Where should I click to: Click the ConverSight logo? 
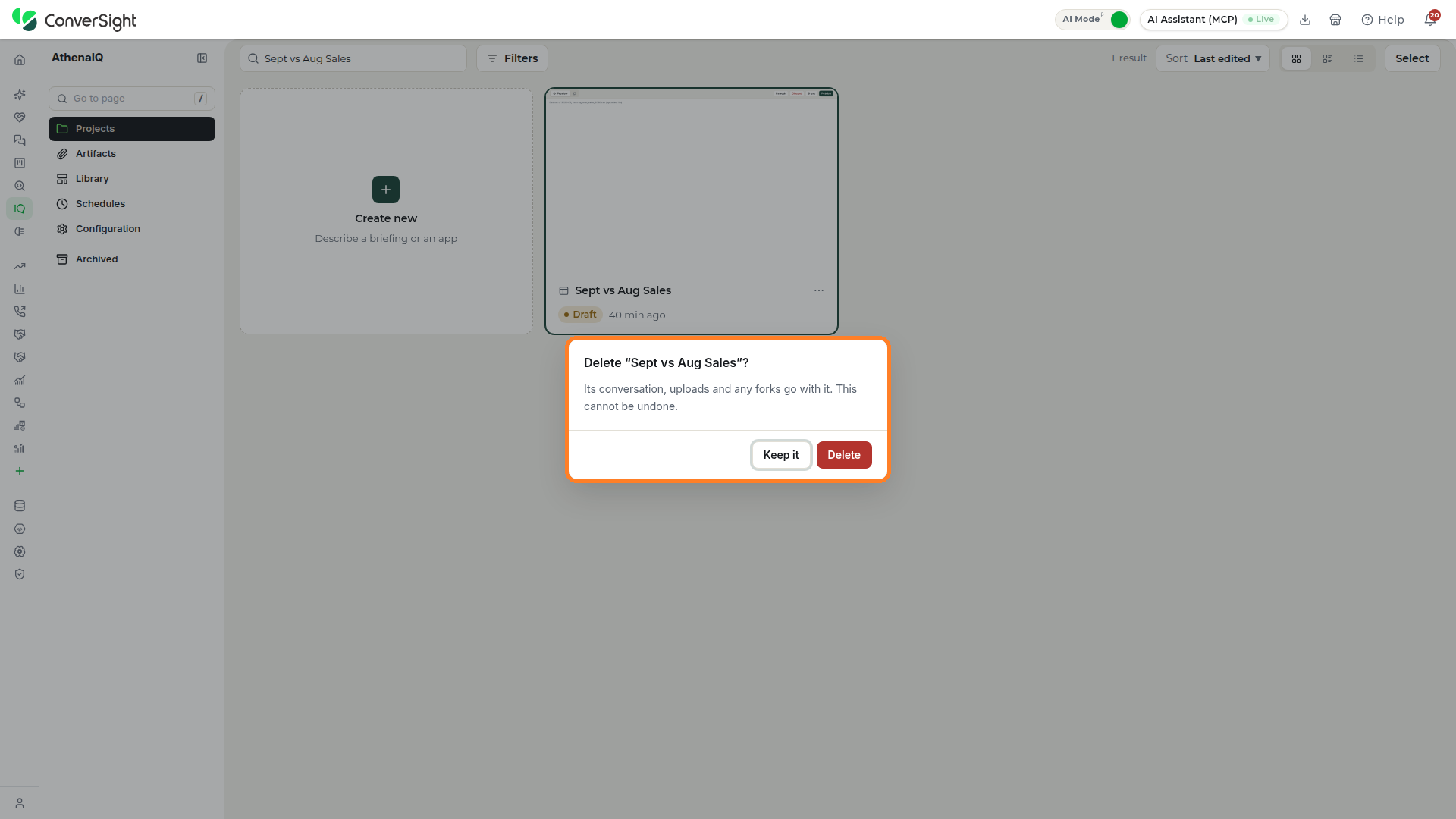[x=74, y=20]
